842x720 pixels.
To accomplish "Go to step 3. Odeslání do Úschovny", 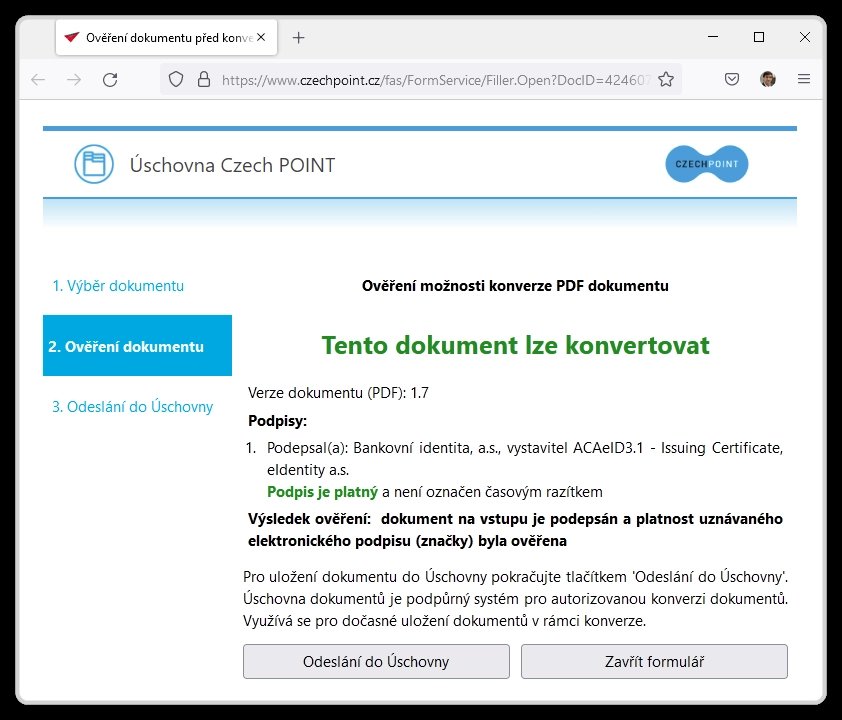I will click(132, 406).
